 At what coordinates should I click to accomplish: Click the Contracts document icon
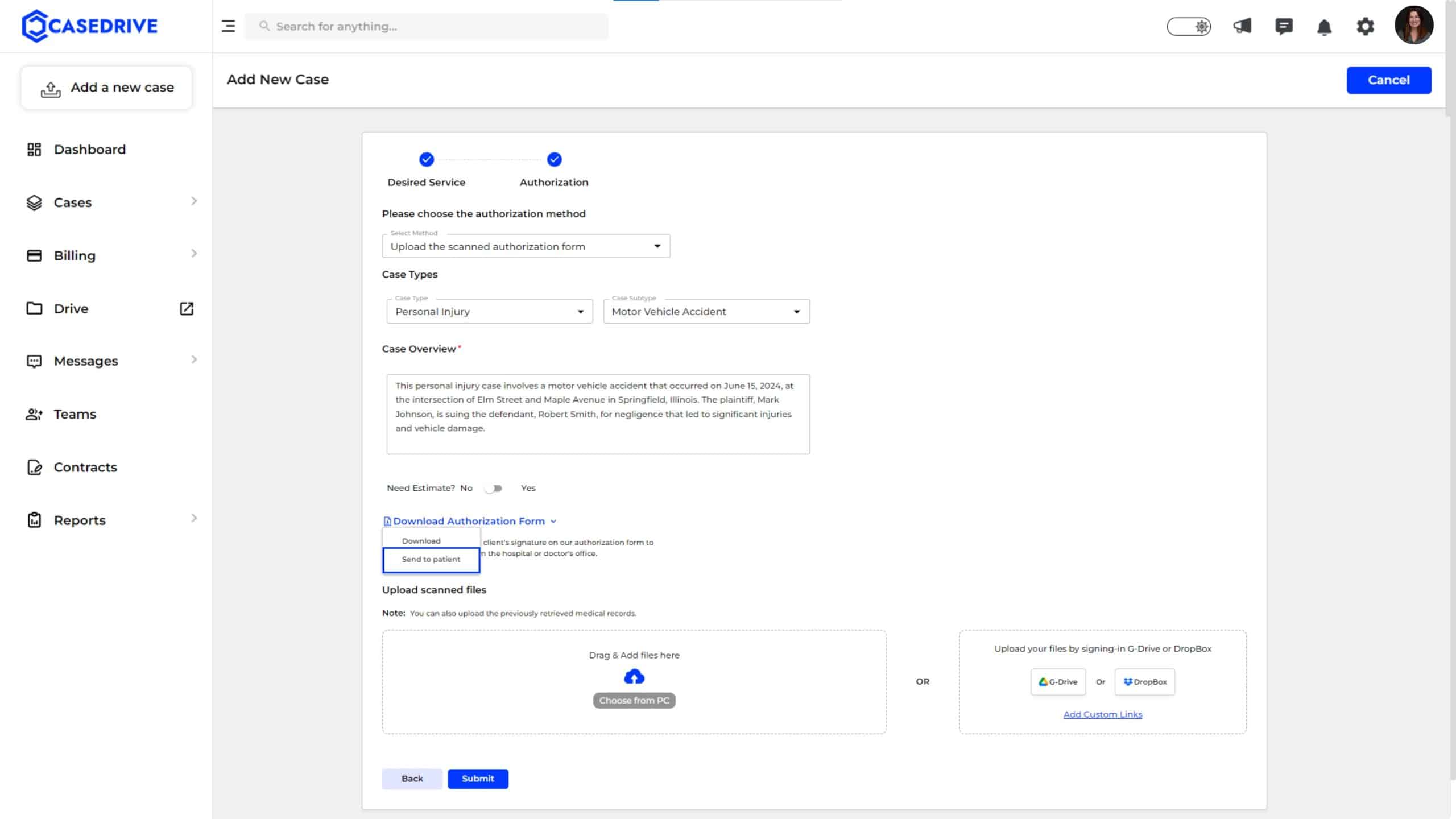coord(34,467)
